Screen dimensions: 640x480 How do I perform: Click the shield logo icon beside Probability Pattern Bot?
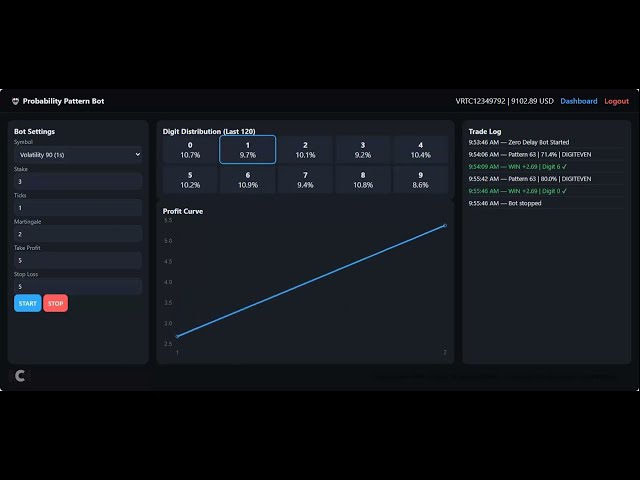pos(16,101)
